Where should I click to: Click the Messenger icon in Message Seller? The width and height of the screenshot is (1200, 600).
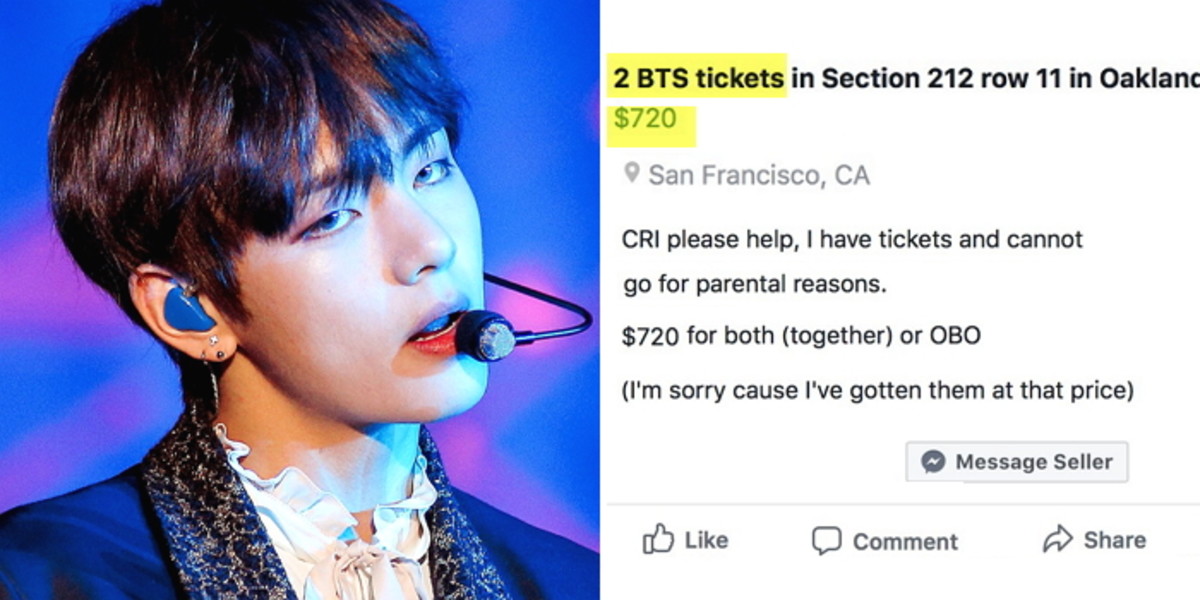[x=933, y=462]
